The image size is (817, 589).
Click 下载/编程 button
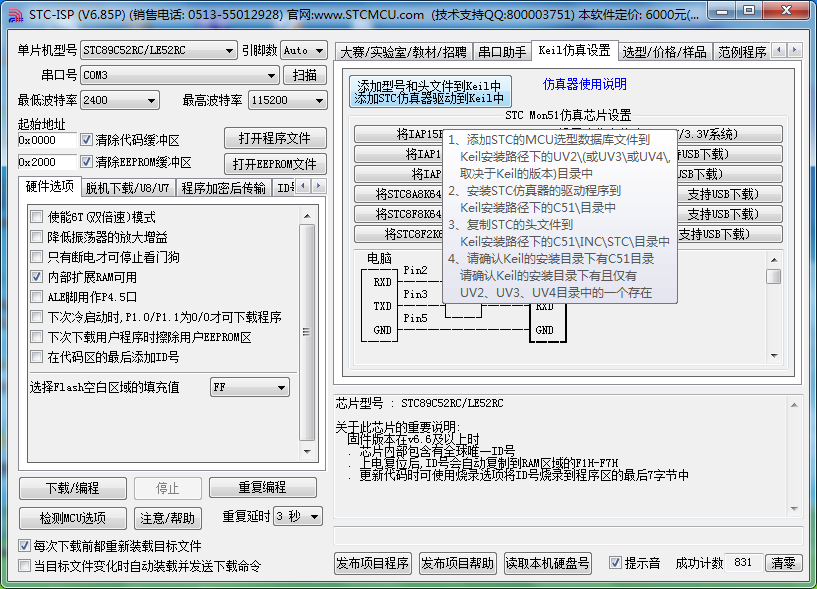click(x=72, y=488)
